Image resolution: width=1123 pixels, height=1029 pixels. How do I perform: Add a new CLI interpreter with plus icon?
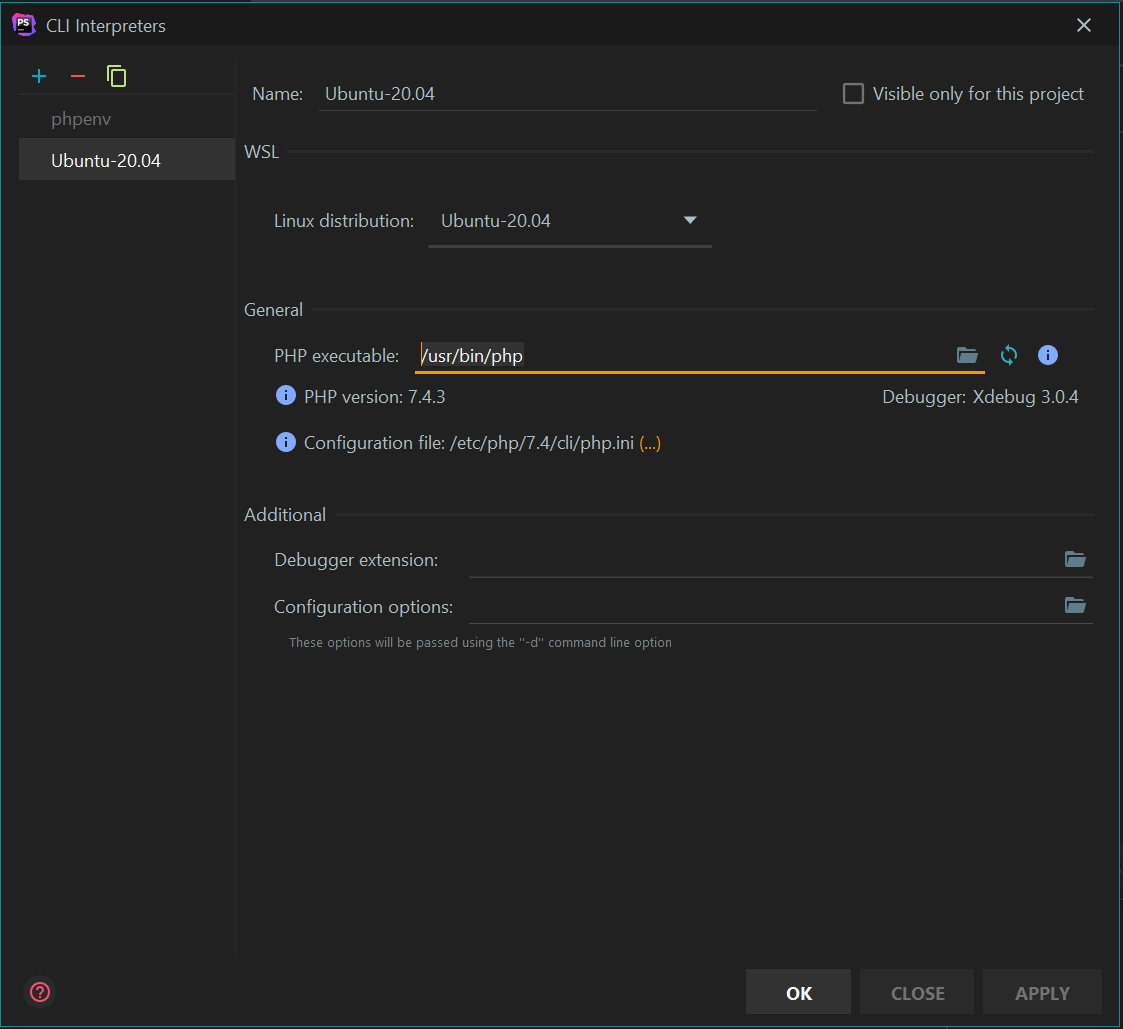pos(39,76)
